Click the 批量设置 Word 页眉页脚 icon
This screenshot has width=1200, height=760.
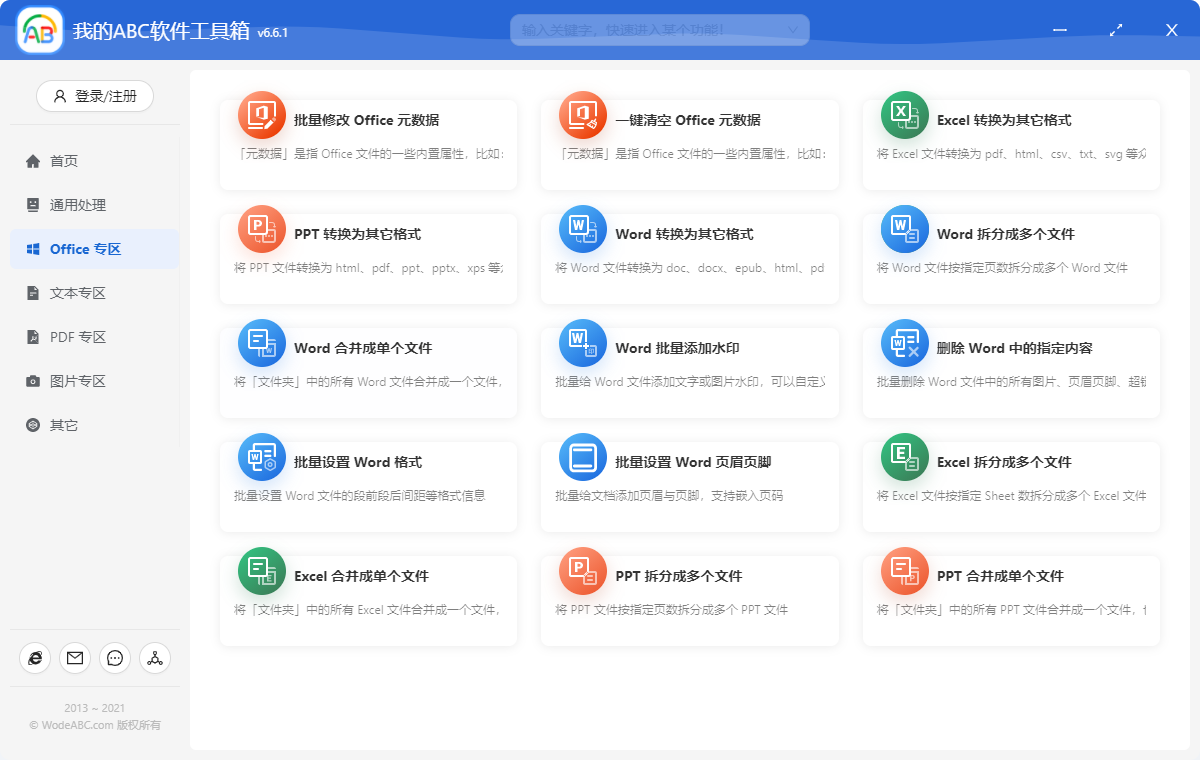pyautogui.click(x=583, y=456)
